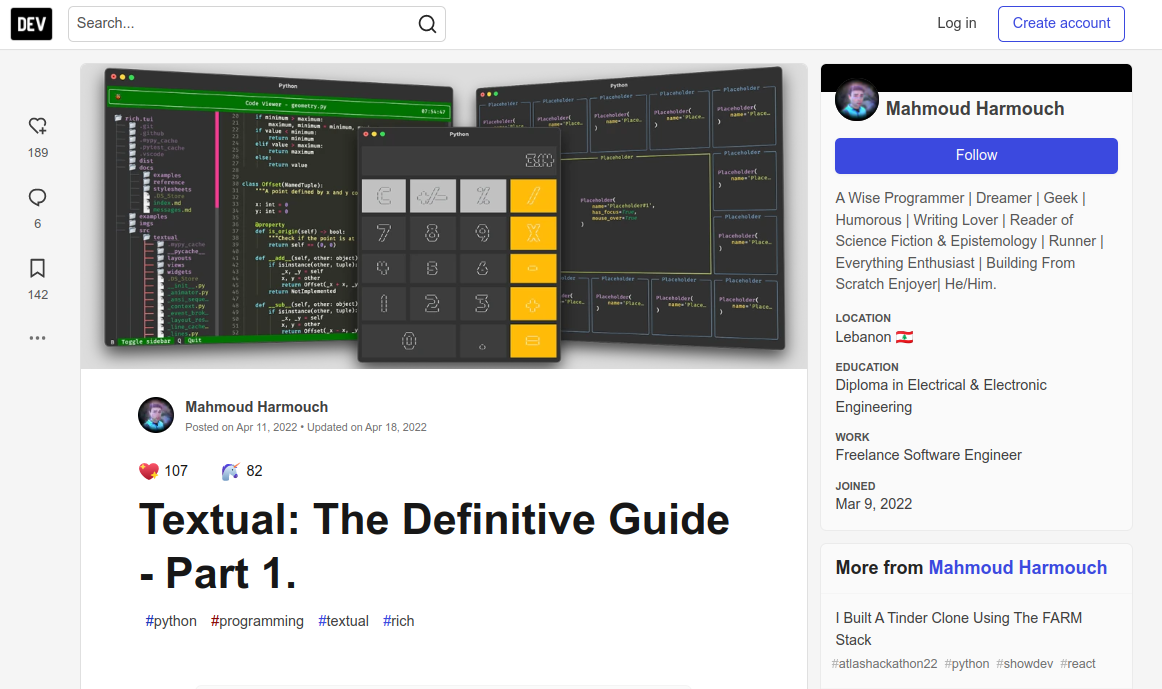1162x689 pixels.
Task: Click the #react tag in the sidebar
Action: pos(1078,664)
